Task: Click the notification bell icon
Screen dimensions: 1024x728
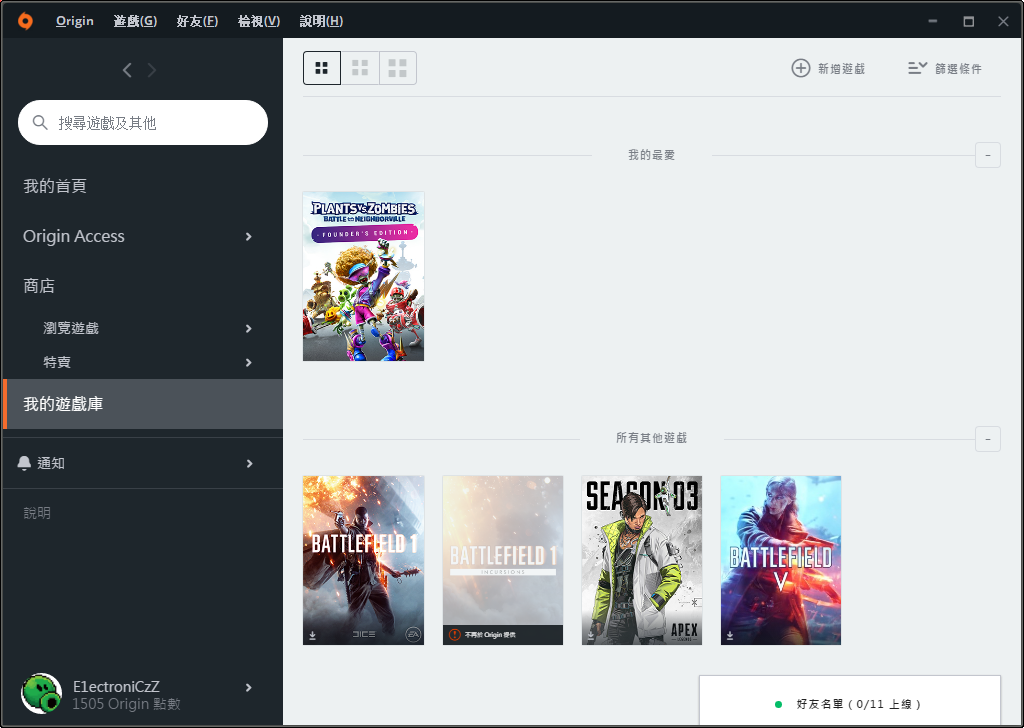Action: click(x=24, y=463)
